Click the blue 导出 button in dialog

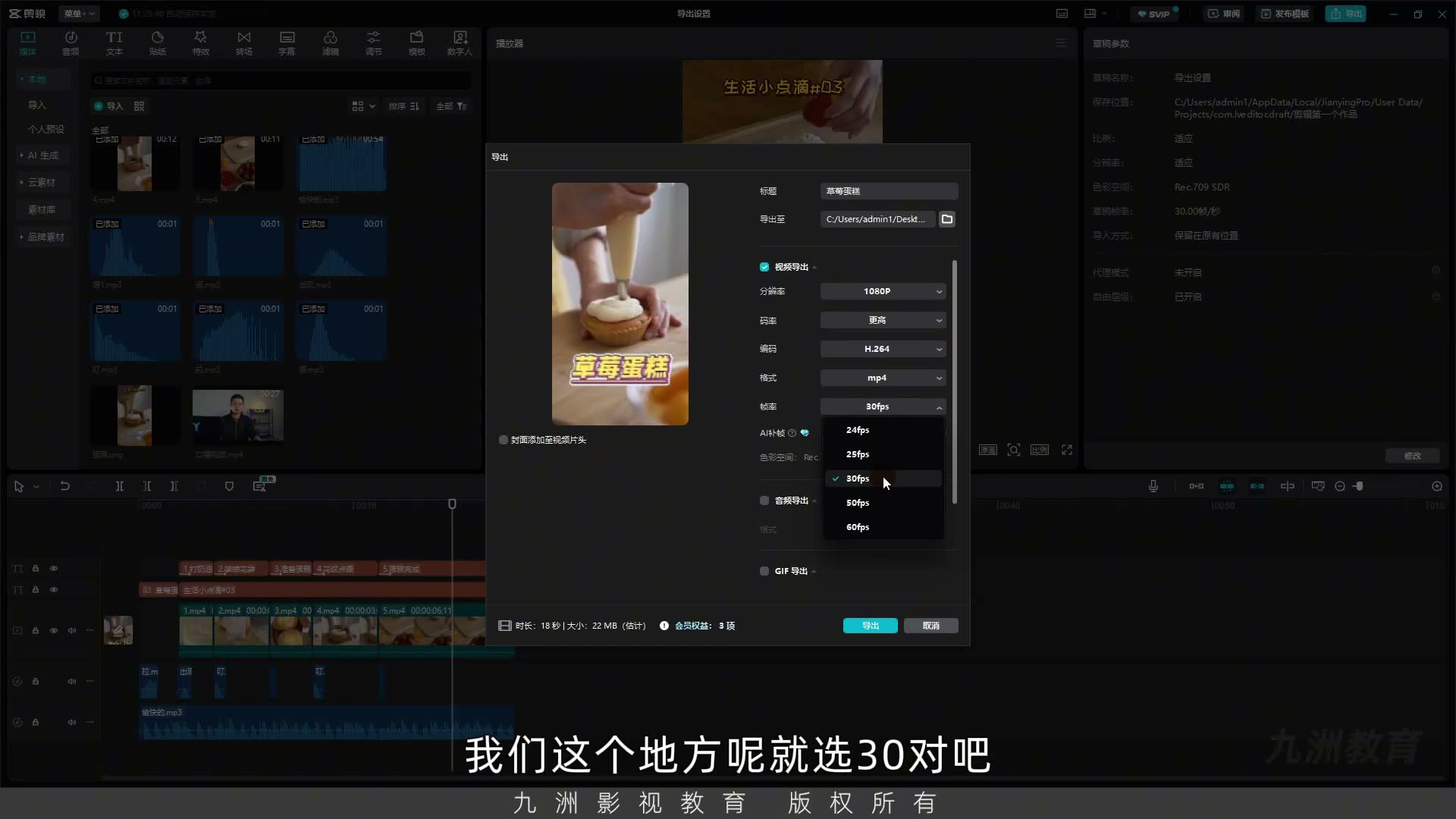click(870, 626)
